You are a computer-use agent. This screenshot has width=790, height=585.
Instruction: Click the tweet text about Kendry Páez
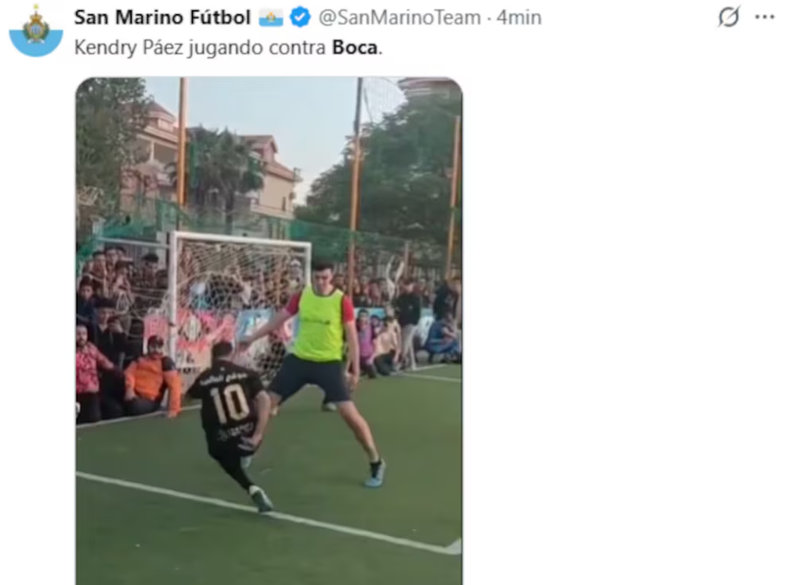click(228, 48)
